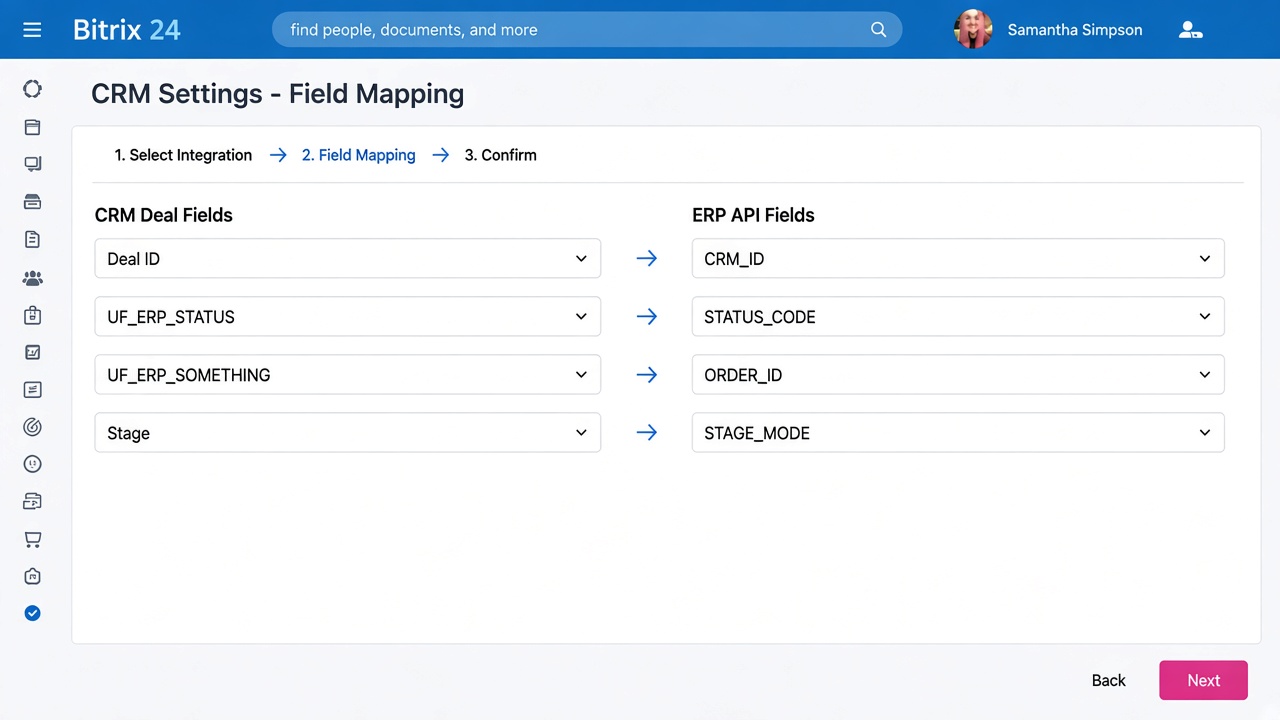The width and height of the screenshot is (1280, 720).
Task: Open the CRM_ID ERP field dropdown
Action: 958,259
